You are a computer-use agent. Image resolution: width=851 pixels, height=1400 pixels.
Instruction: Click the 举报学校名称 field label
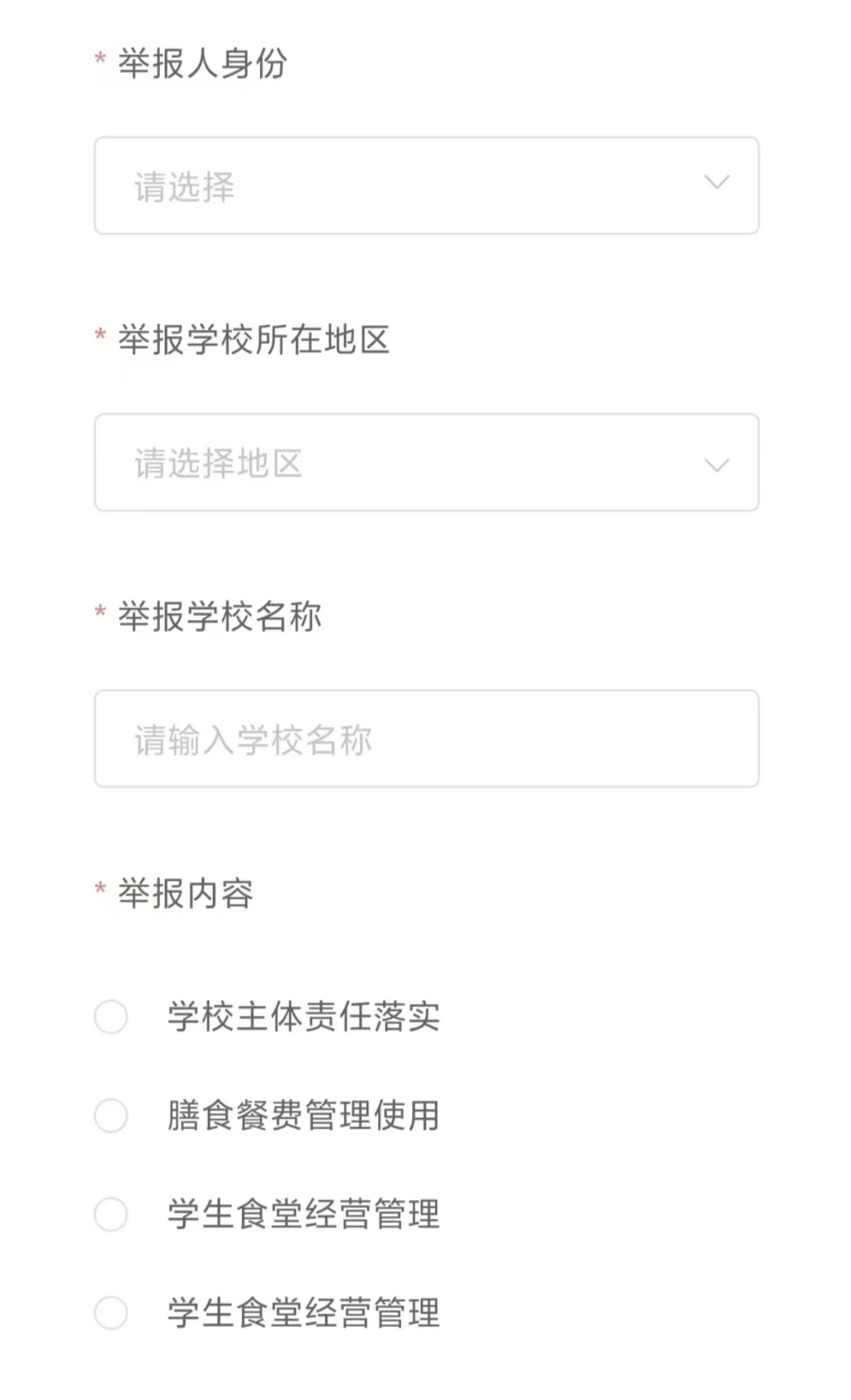click(x=220, y=616)
